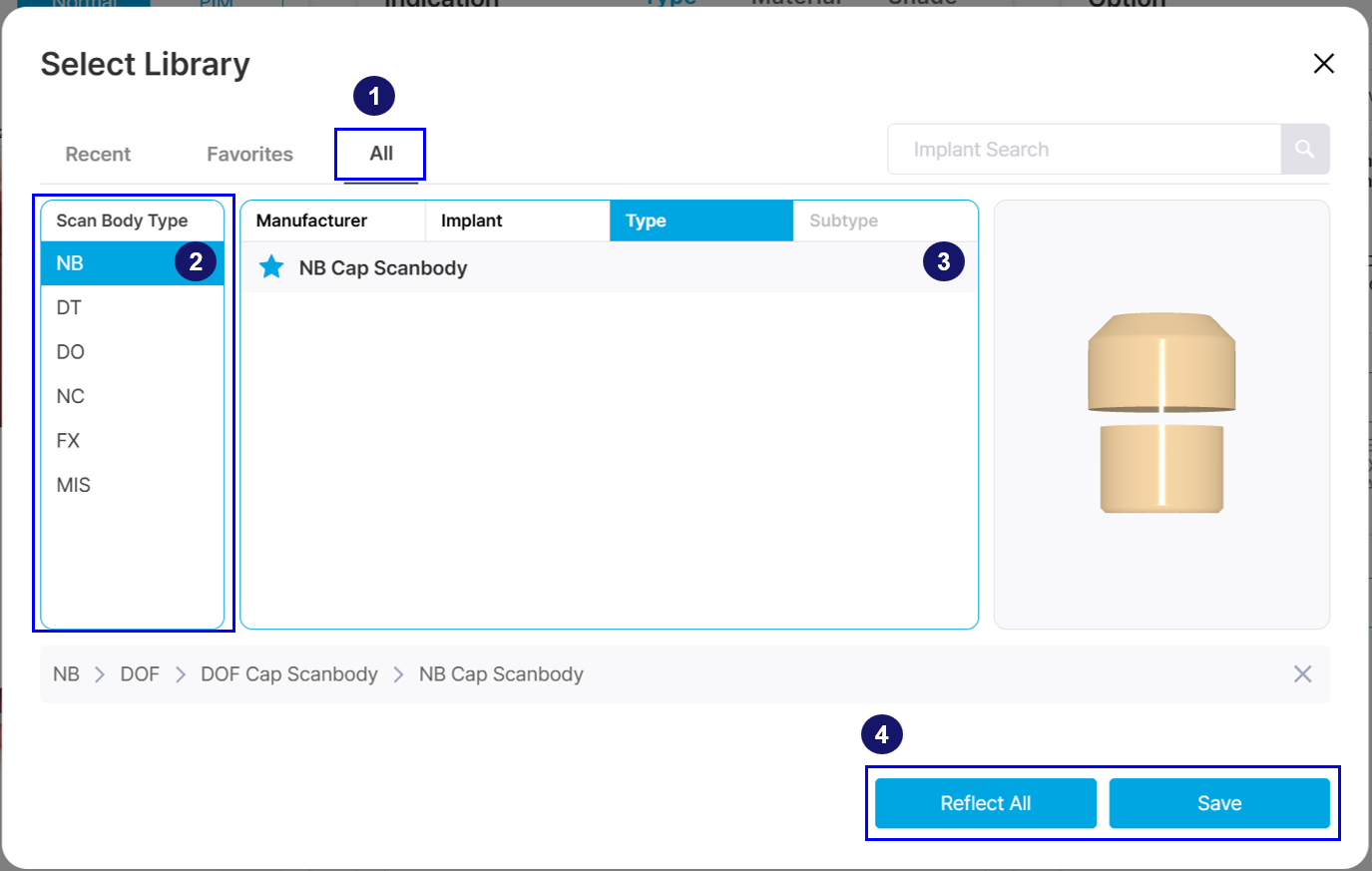This screenshot has width=1372, height=871.
Task: Toggle favorite star for NB Cap Scanbody
Action: pos(271,267)
